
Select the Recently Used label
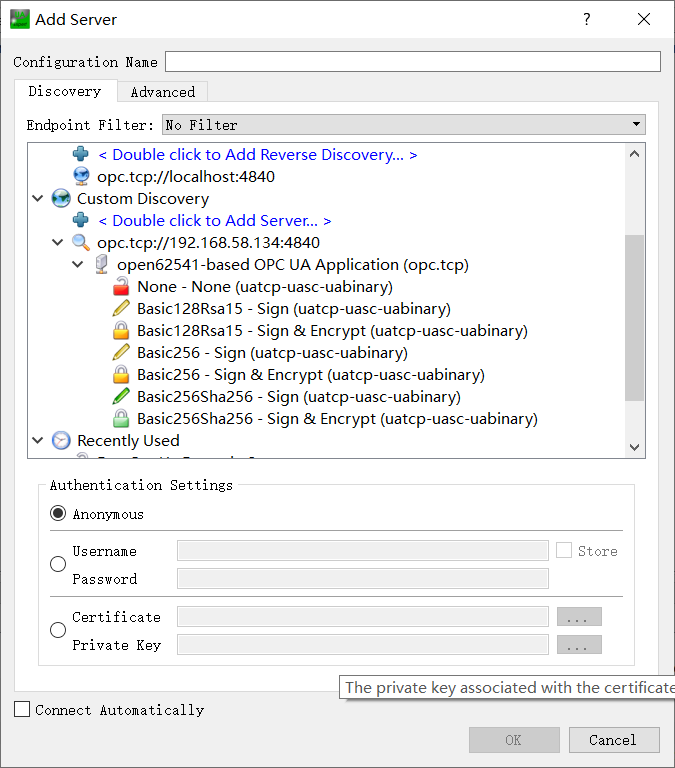128,440
